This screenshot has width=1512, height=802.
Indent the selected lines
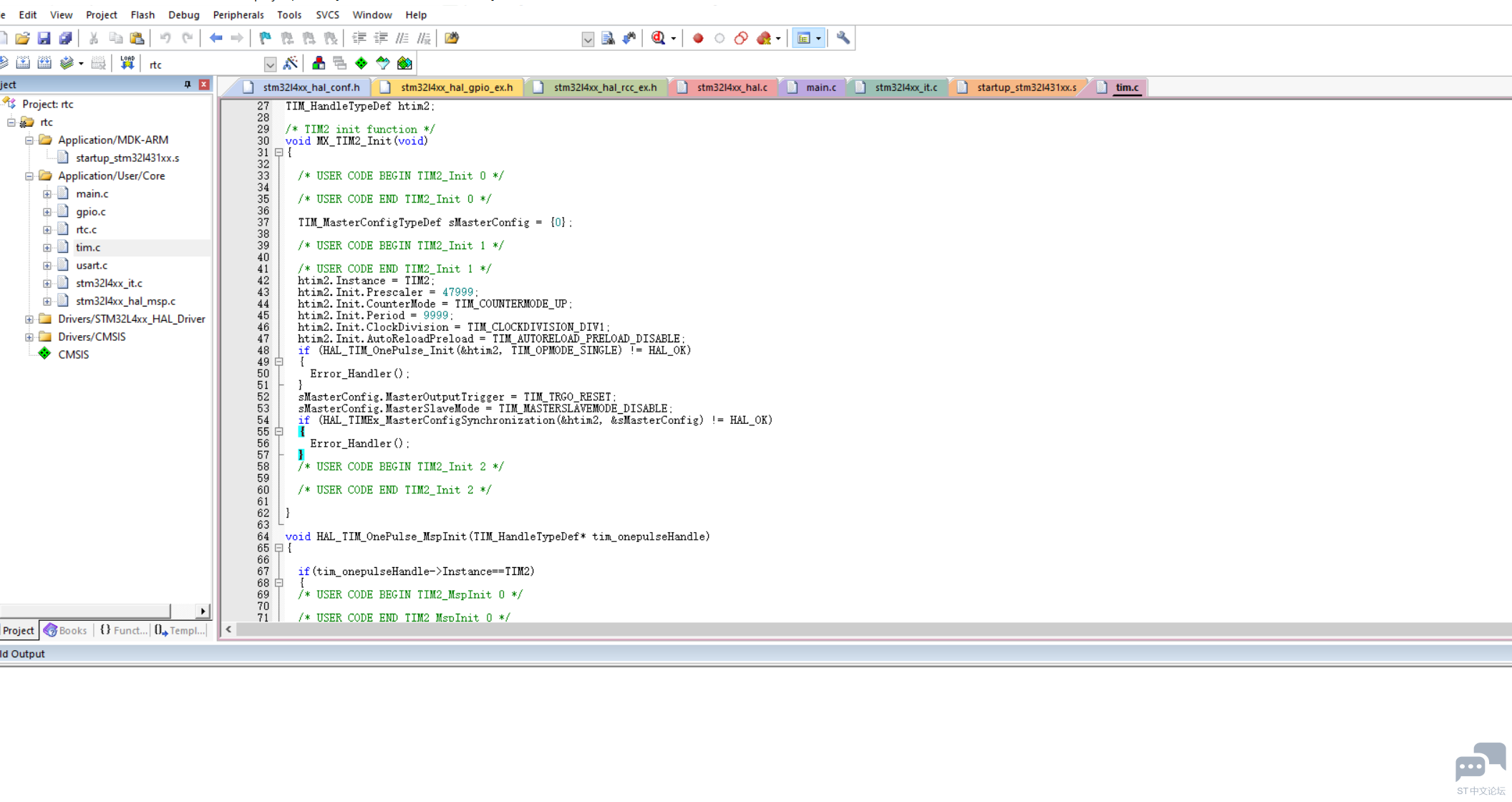click(x=359, y=38)
